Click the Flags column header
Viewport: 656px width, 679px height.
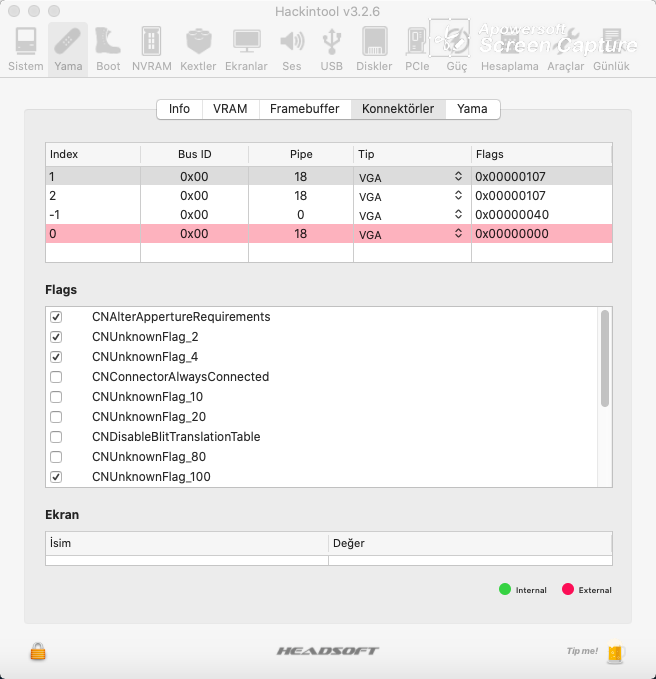coord(542,154)
